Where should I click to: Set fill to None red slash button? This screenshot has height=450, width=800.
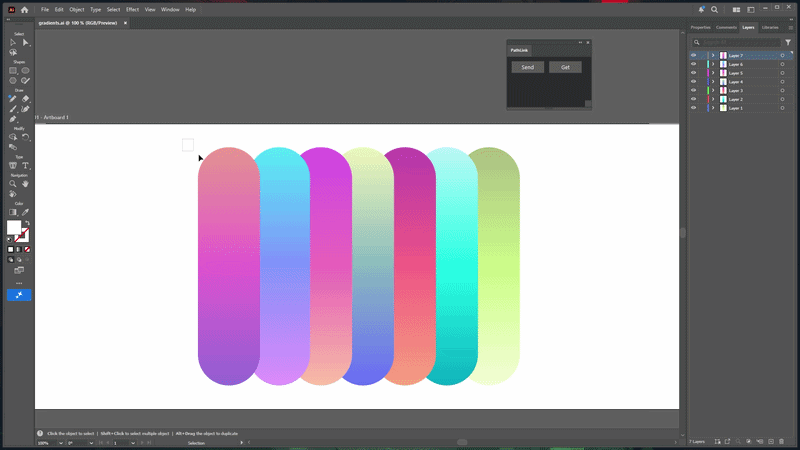[28, 249]
